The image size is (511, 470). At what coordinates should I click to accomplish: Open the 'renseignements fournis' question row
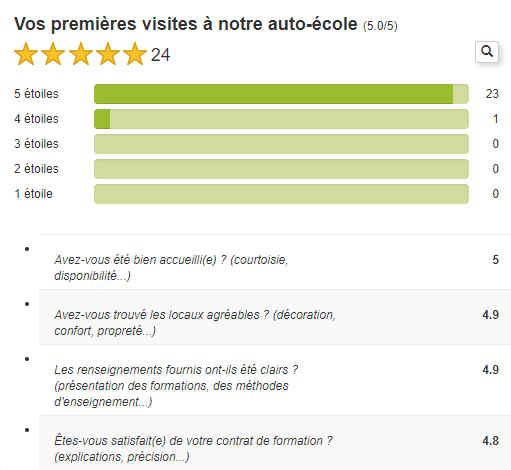(275, 380)
